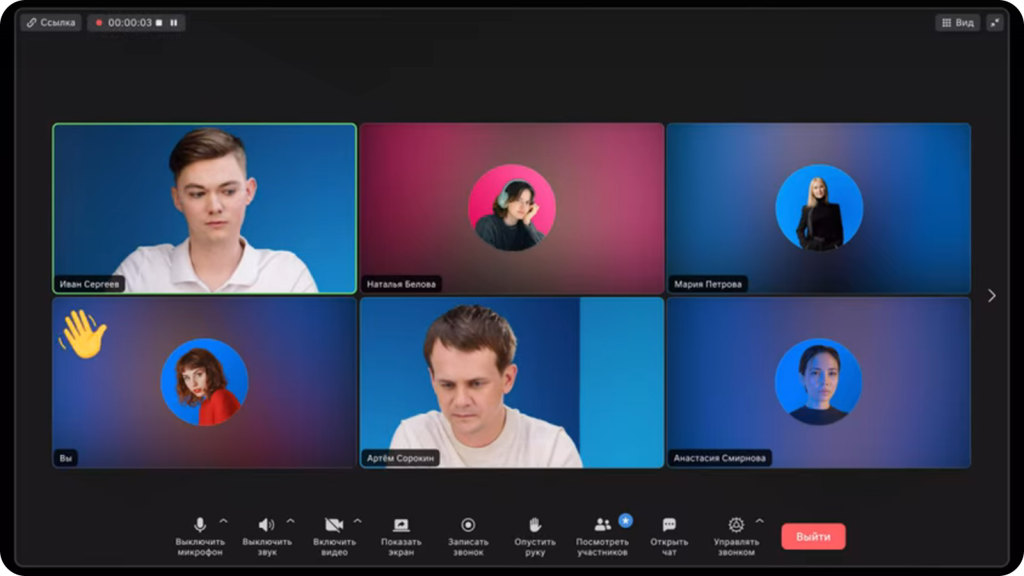The image size is (1024, 576).
Task: Click the waving hand emoji on your tile
Action: [83, 334]
